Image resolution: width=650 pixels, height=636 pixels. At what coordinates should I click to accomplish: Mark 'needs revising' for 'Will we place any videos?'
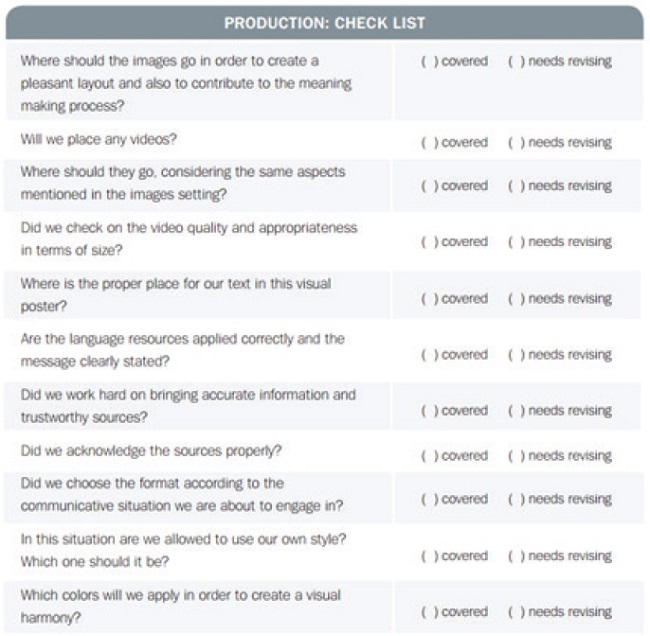pyautogui.click(x=513, y=143)
